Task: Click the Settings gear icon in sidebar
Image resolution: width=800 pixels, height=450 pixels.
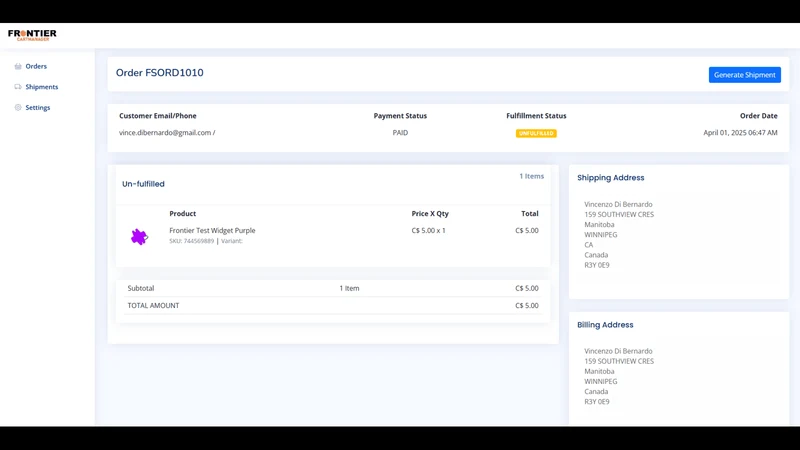Action: pyautogui.click(x=18, y=108)
